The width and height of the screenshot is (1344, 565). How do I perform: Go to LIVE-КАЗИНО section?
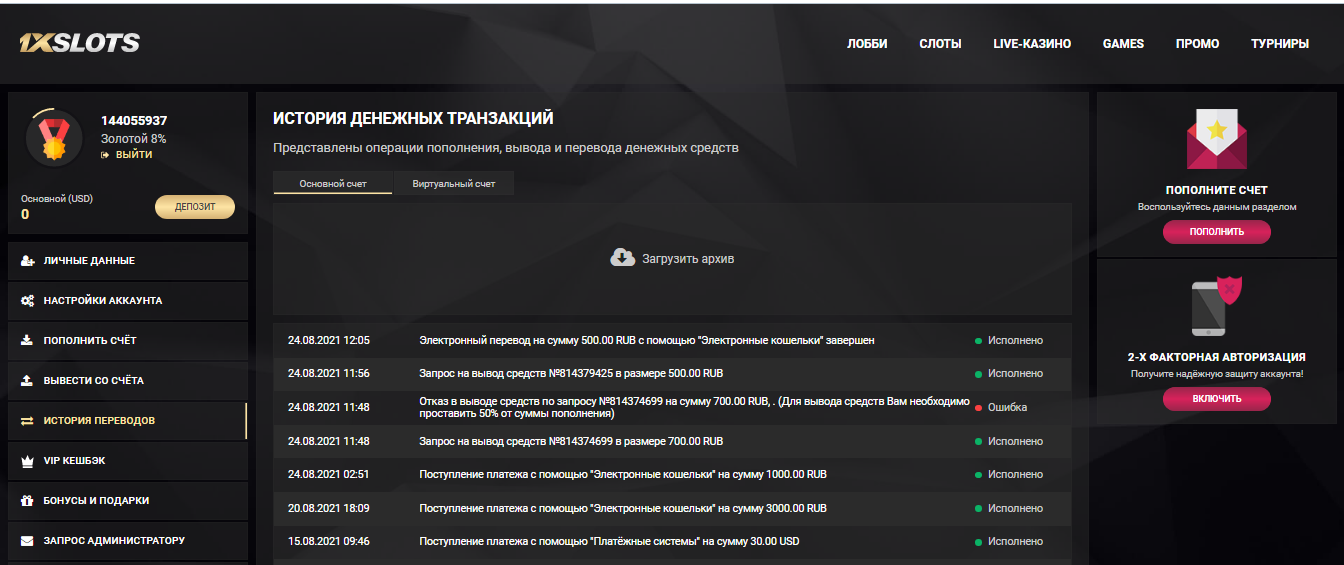point(1032,44)
